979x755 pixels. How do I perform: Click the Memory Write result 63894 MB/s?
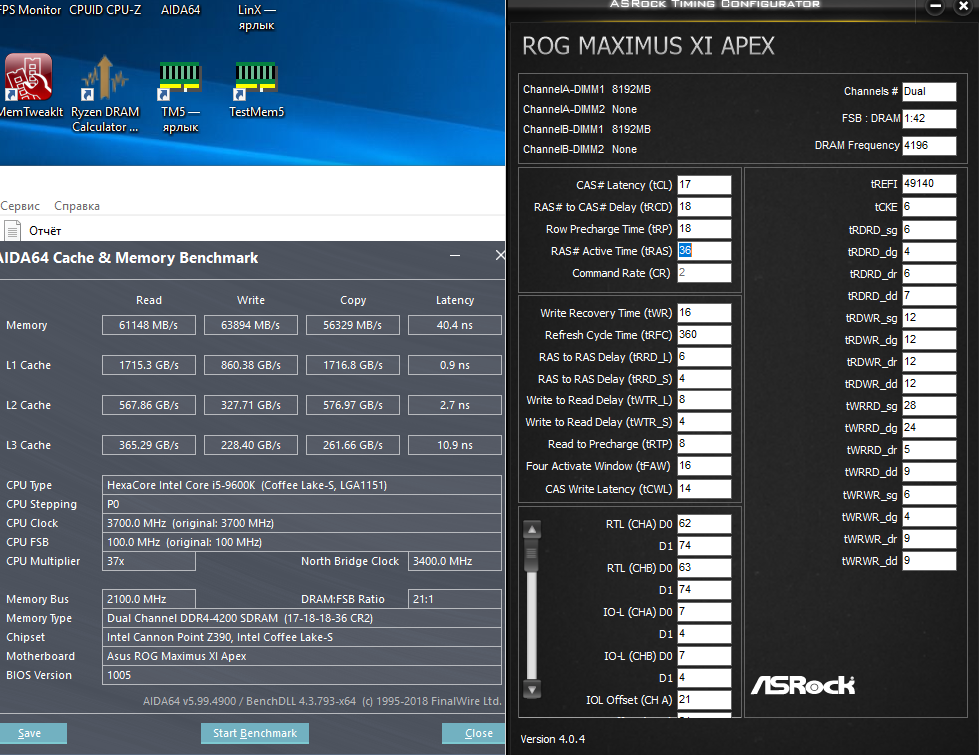[250, 325]
